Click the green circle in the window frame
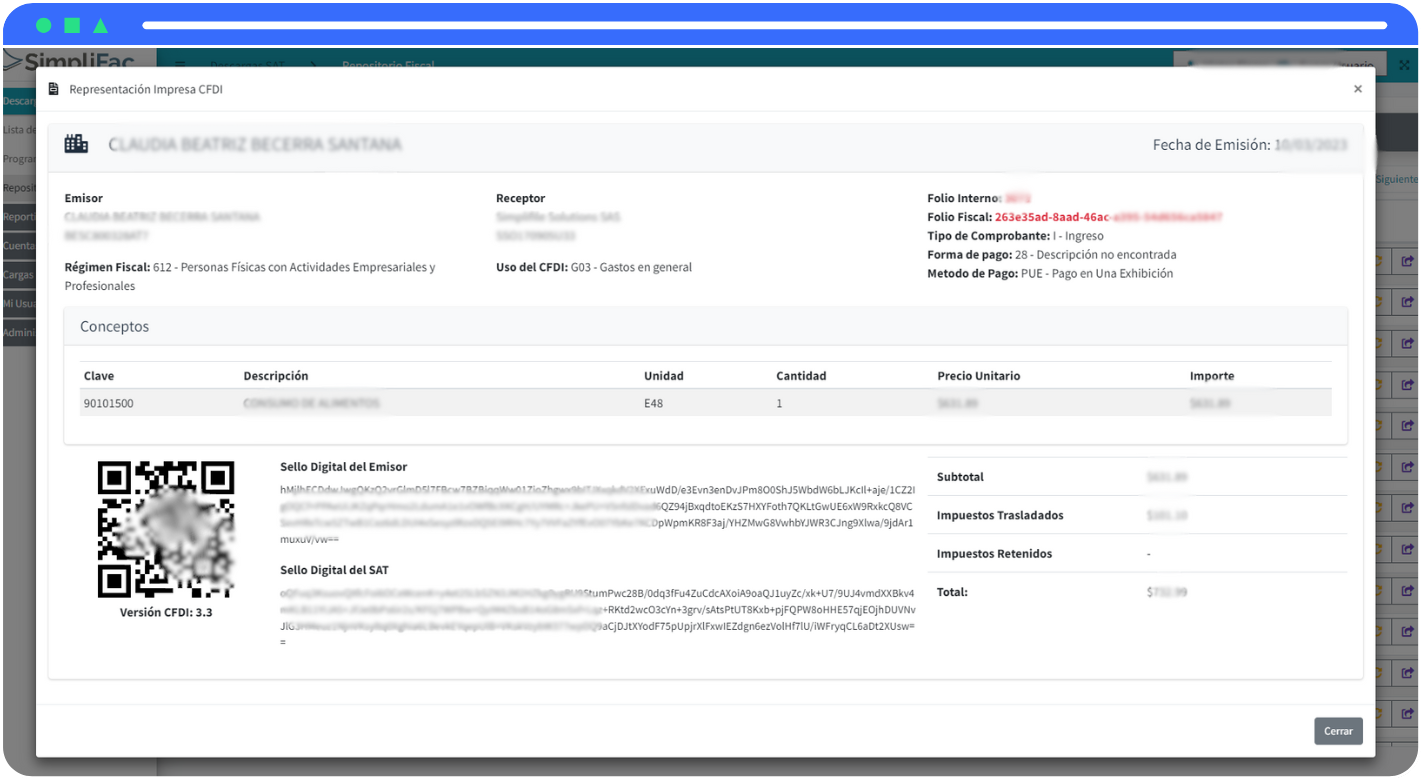 coord(43,26)
